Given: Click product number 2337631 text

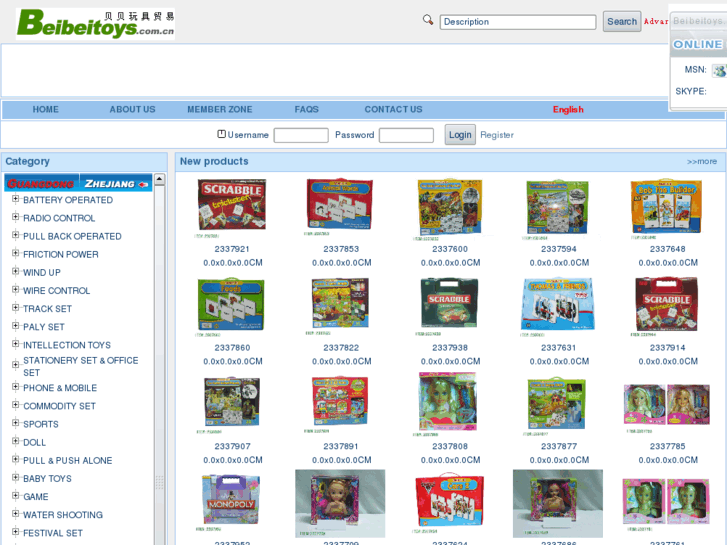Looking at the screenshot, I should tap(558, 347).
